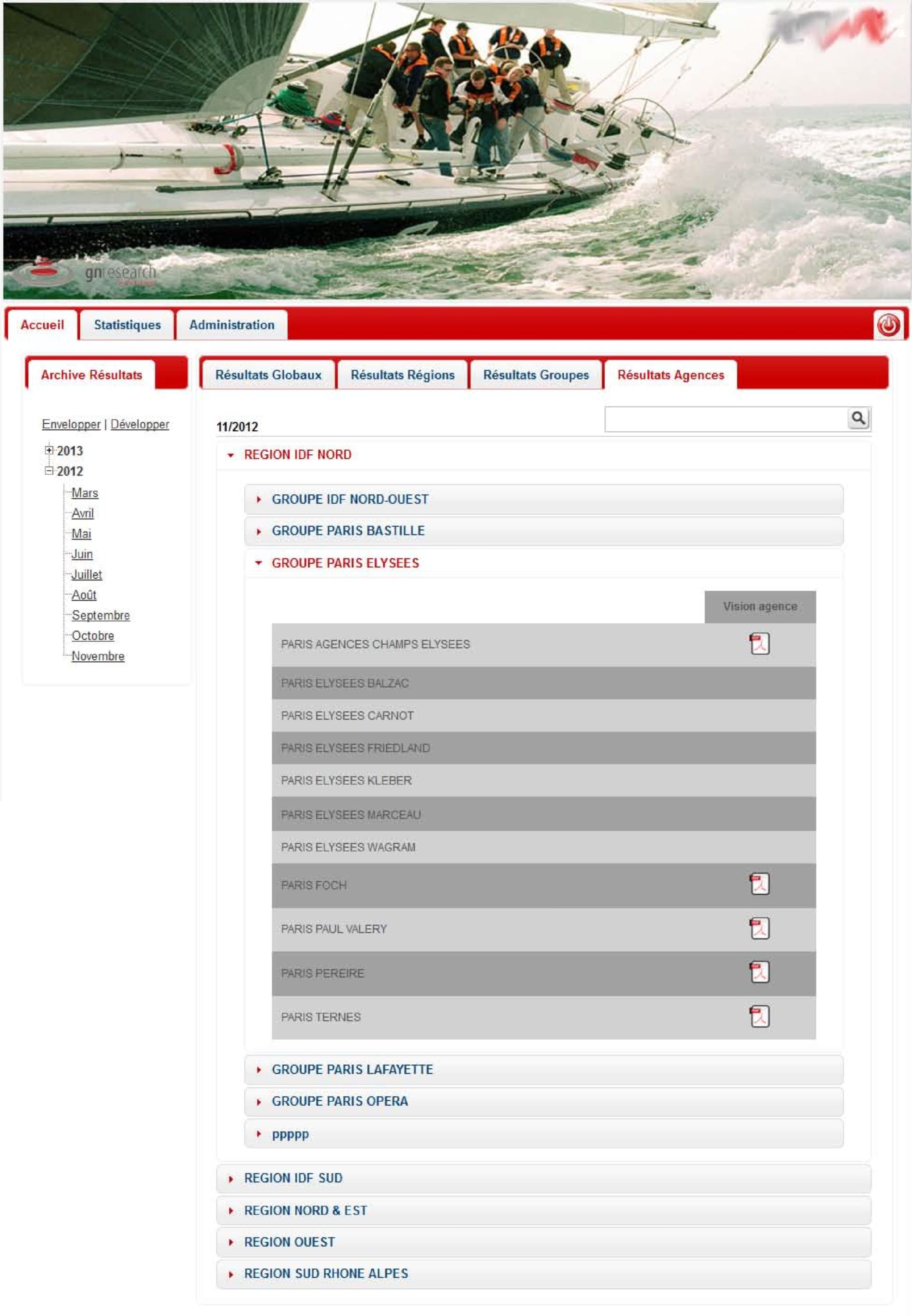Collapse GROUPE PARIS ELYSEES

pyautogui.click(x=543, y=563)
